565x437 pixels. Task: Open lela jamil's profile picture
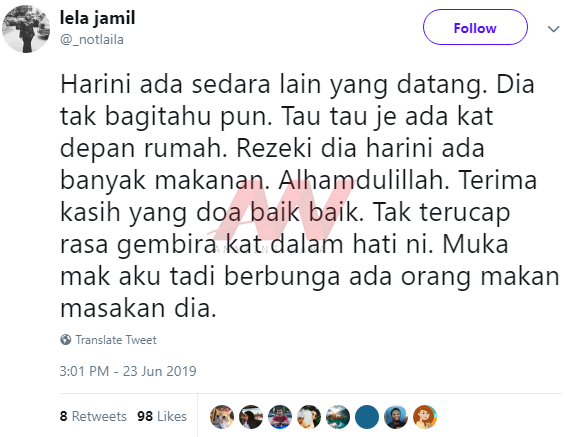[26, 29]
